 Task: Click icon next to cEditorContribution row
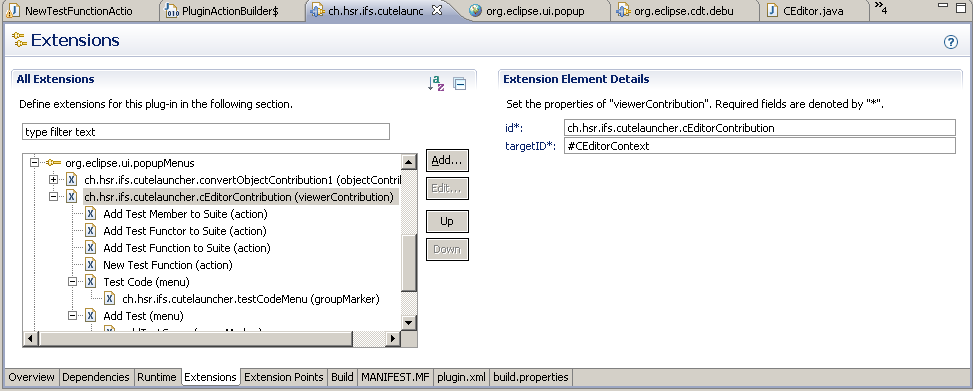tap(71, 197)
